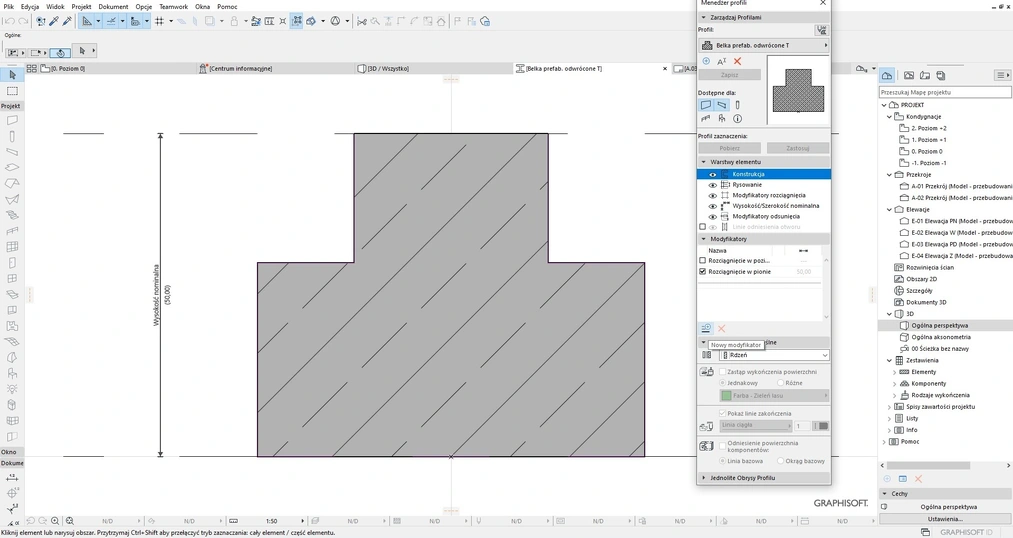
Task: Enable the Rozciągnięcie w poziomie checkbox
Action: (x=702, y=261)
